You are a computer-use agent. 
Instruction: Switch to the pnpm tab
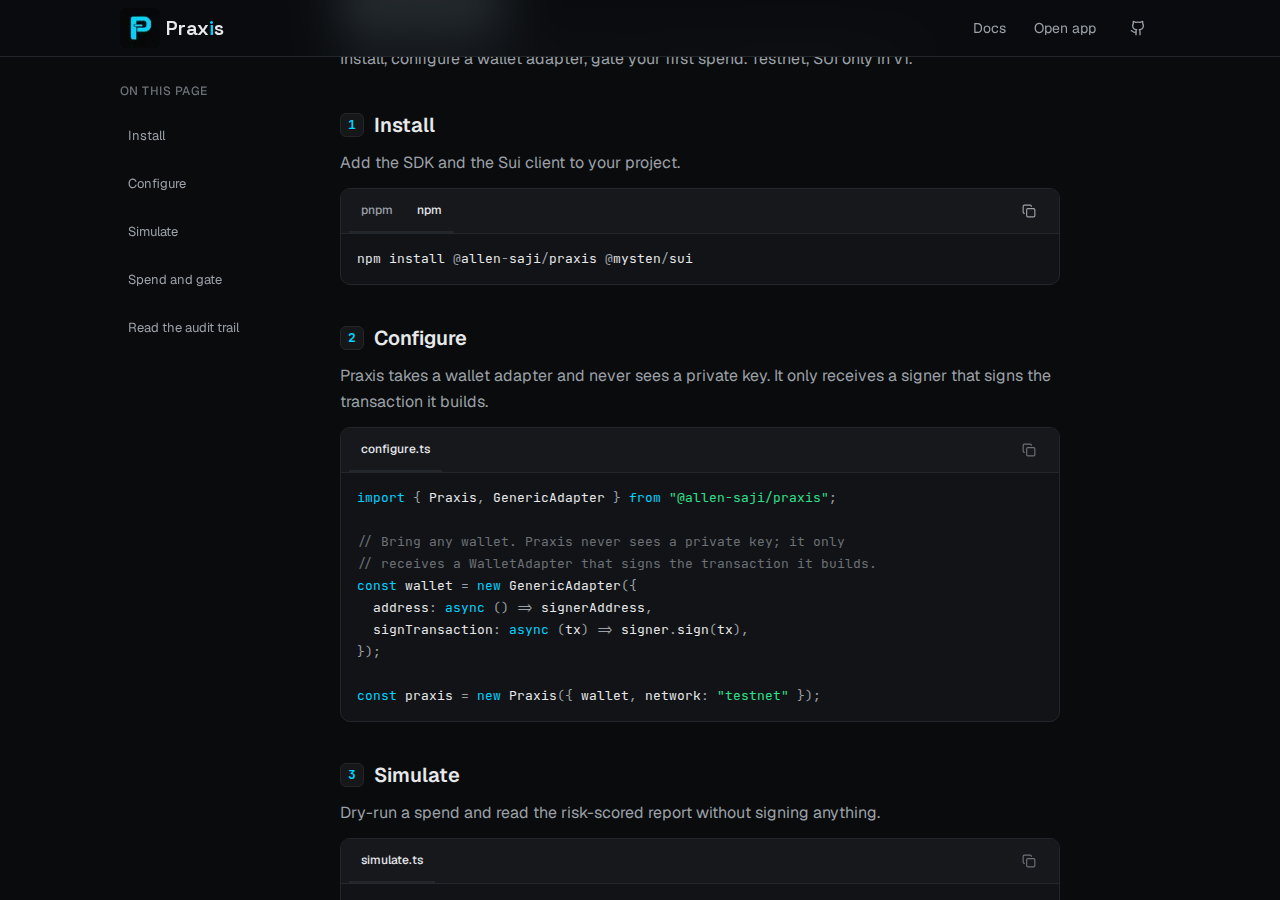377,210
